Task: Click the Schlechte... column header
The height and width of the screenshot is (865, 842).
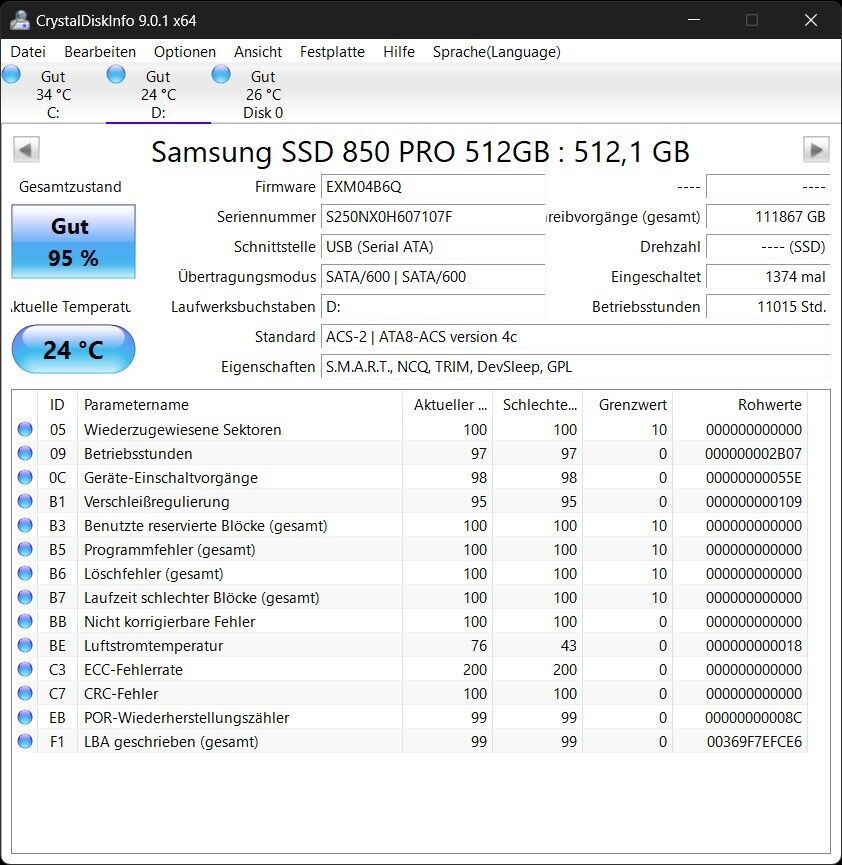Action: pyautogui.click(x=537, y=405)
